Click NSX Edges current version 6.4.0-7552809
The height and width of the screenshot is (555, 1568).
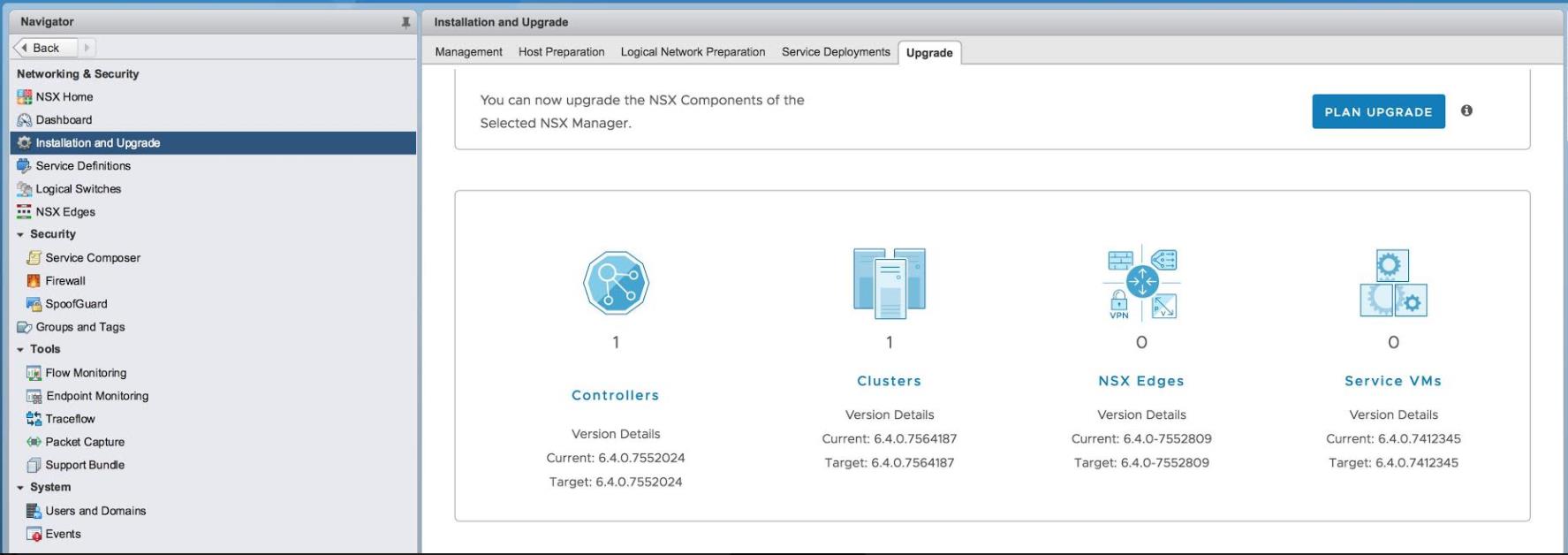point(1141,438)
